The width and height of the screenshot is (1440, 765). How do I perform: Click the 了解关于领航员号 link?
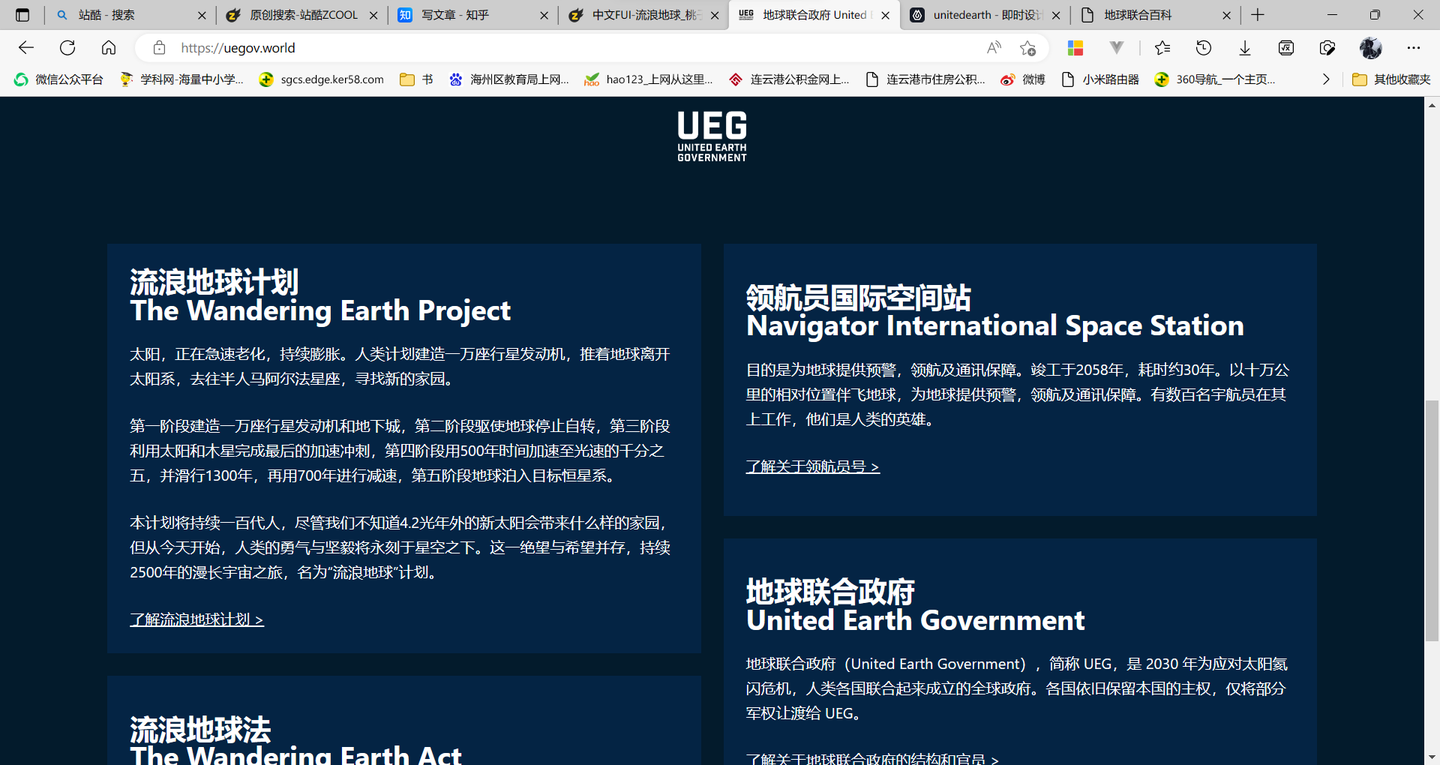[814, 466]
